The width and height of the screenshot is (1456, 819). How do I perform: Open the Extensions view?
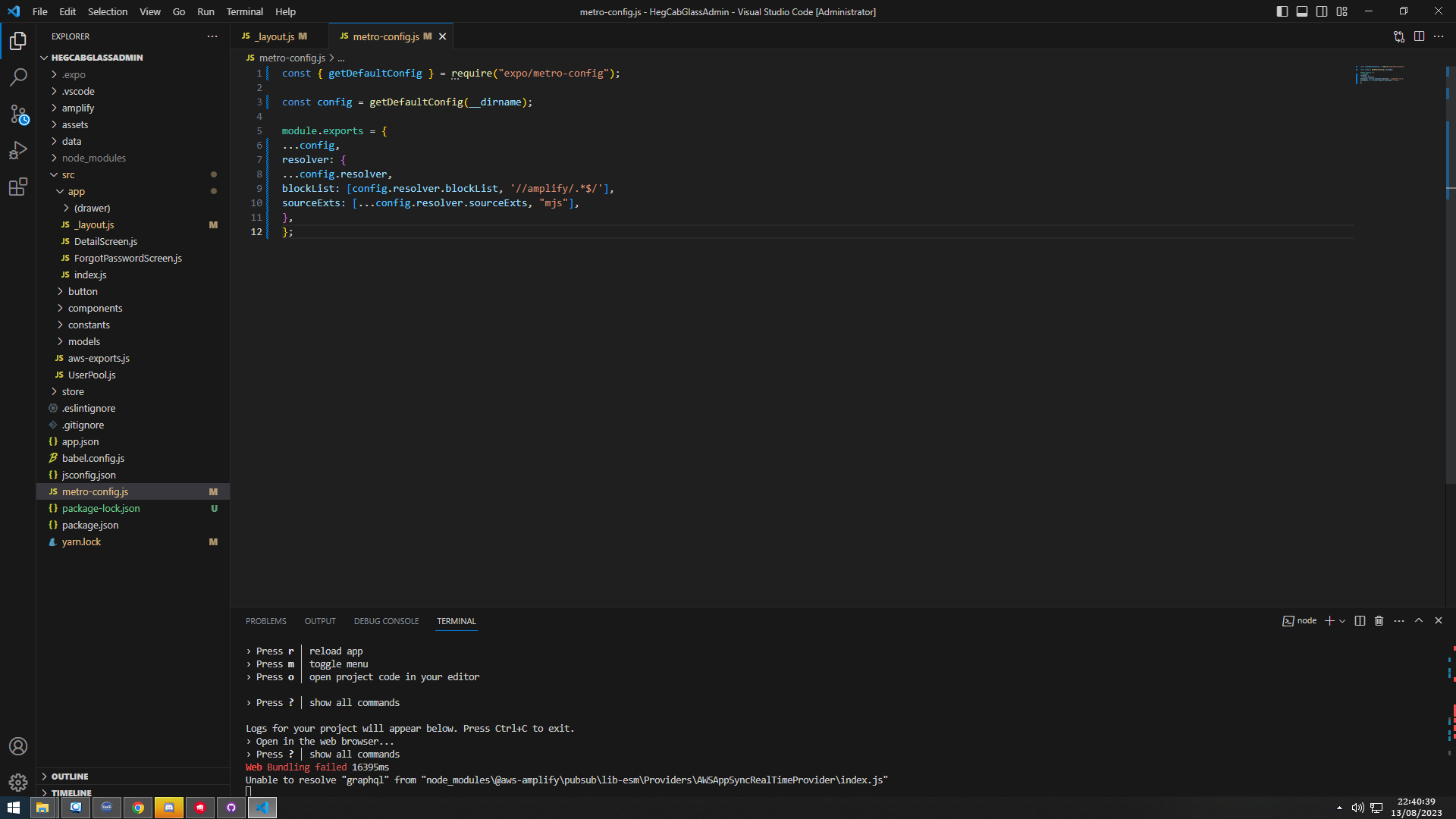(18, 187)
